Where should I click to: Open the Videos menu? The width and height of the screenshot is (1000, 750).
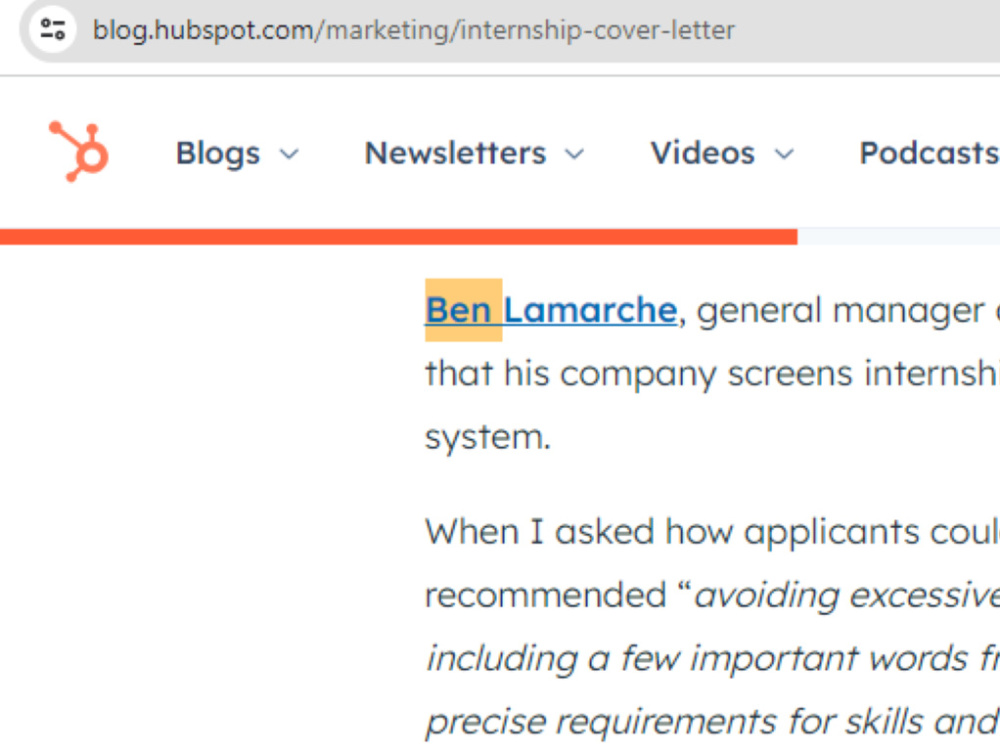pyautogui.click(x=703, y=154)
